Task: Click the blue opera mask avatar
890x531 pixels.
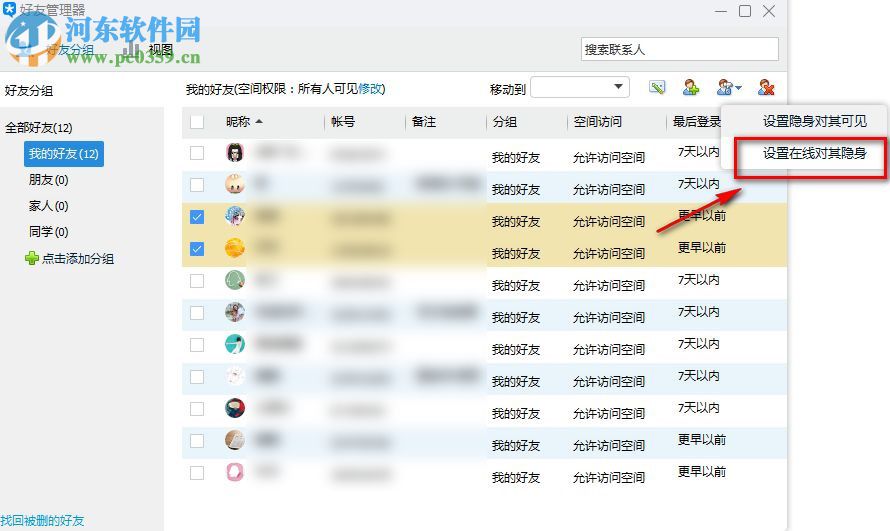Action: 235,216
